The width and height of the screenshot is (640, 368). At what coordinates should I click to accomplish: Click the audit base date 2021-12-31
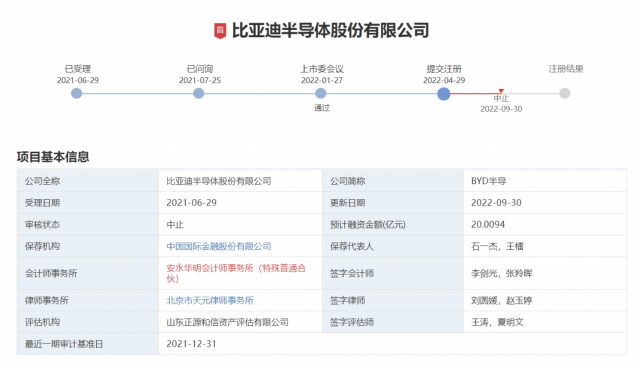191,344
